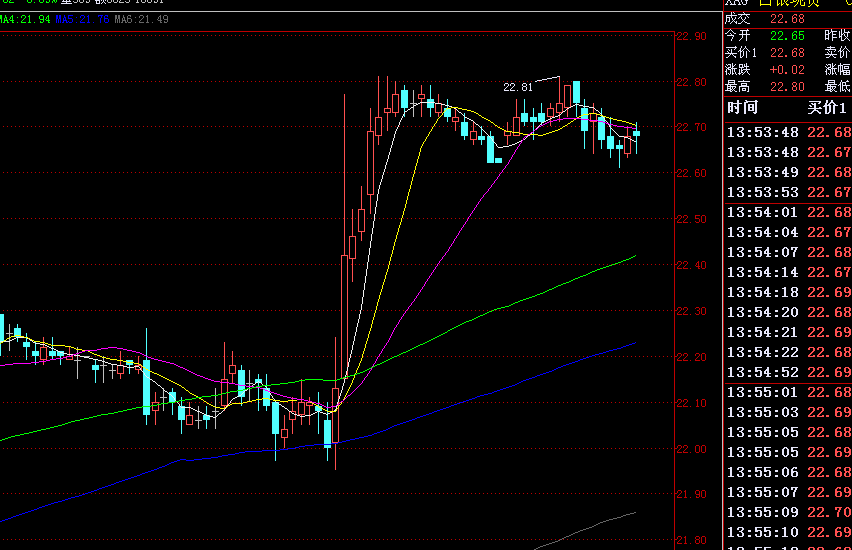The height and width of the screenshot is (550, 852).
Task: Select the 13:54:07 tick row
Action: 788,253
